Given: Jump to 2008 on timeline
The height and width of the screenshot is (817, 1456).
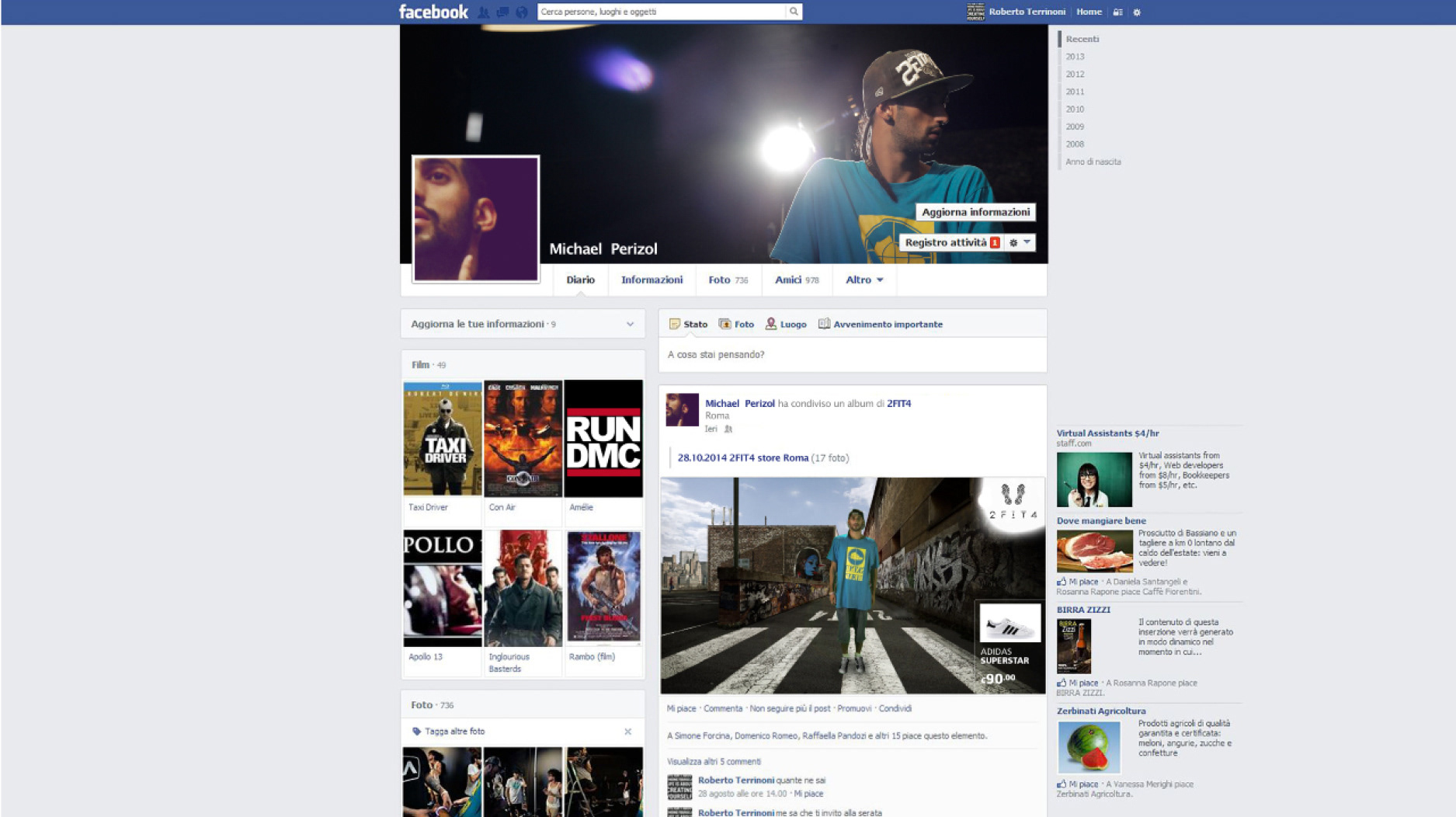Looking at the screenshot, I should pos(1075,144).
